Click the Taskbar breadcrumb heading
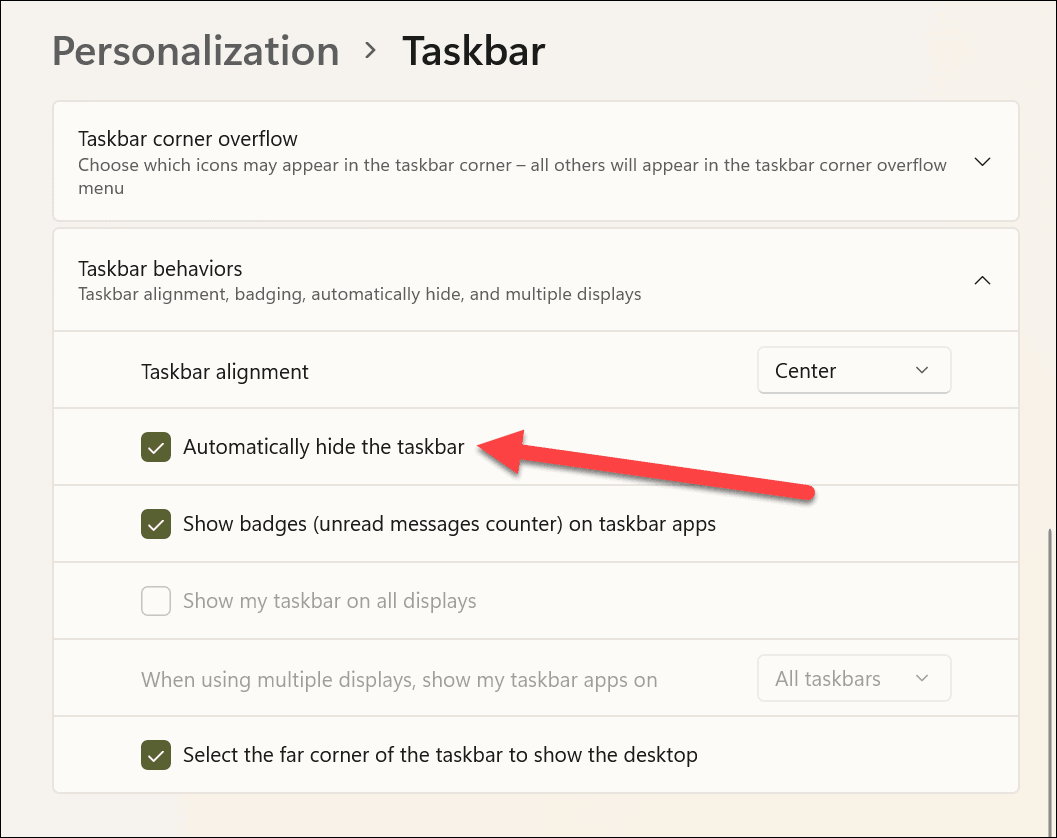This screenshot has width=1057, height=838. pyautogui.click(x=473, y=50)
